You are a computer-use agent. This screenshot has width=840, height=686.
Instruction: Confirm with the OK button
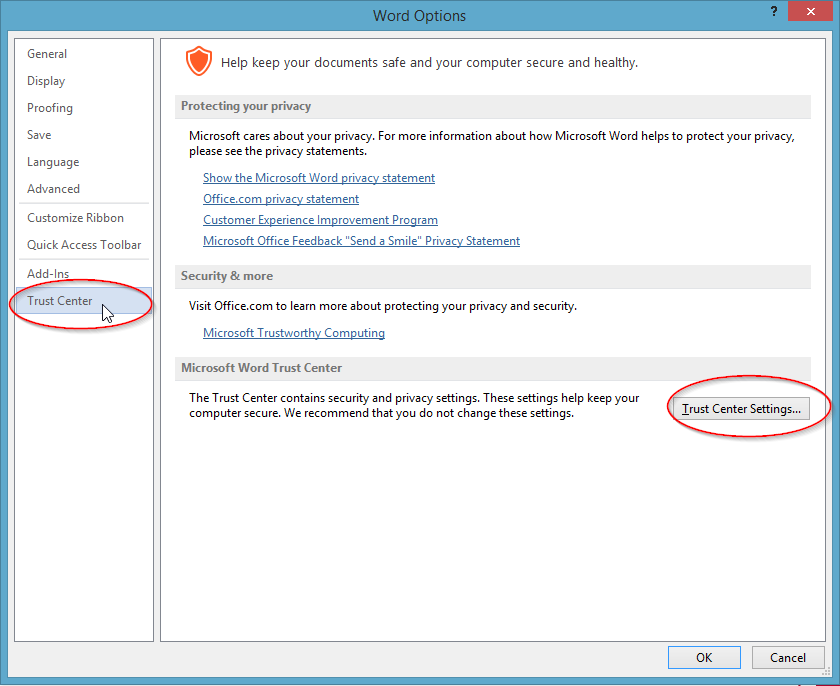(704, 657)
